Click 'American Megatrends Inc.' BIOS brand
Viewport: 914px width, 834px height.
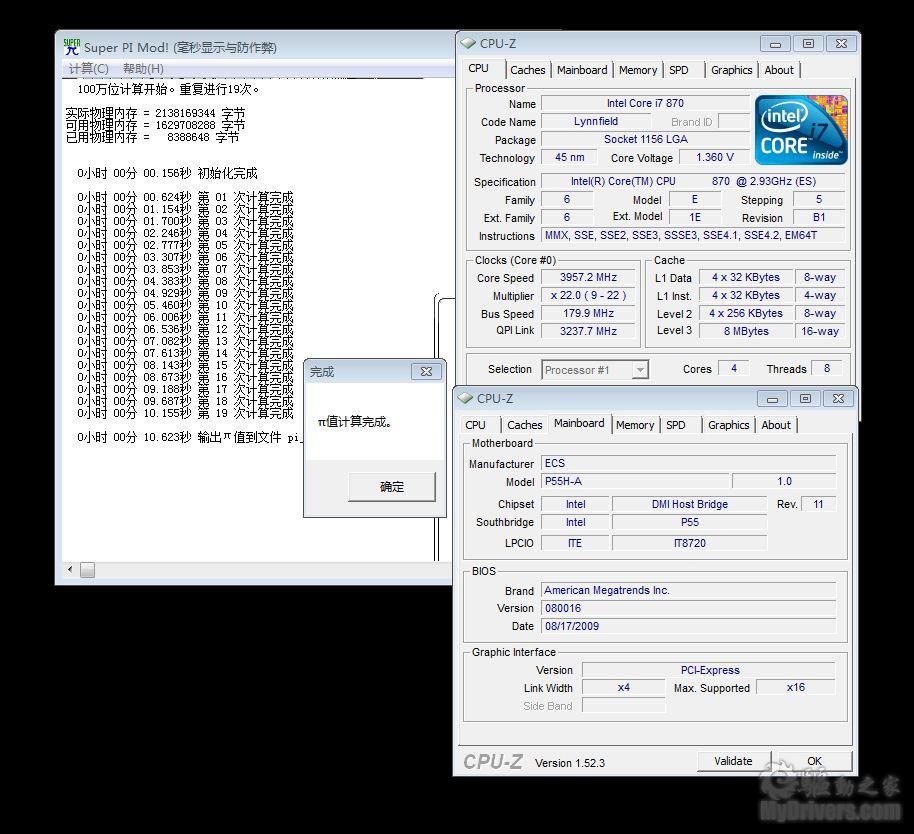688,590
